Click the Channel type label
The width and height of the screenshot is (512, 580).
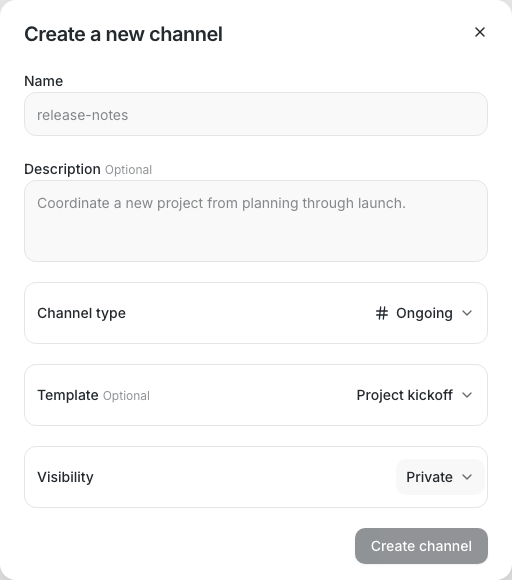tap(81, 313)
